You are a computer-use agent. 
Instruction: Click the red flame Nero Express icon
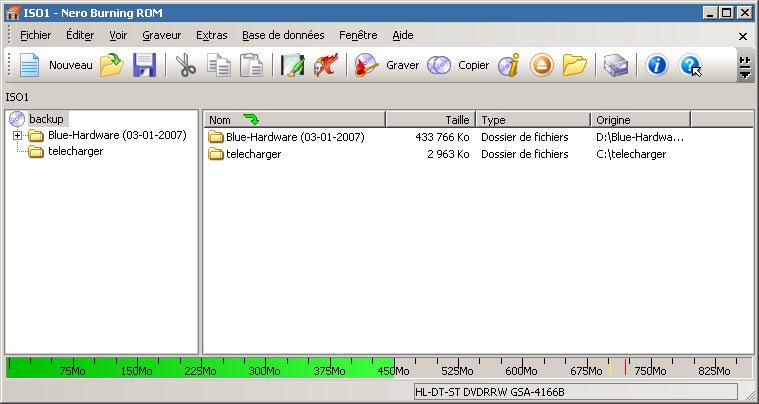tap(325, 65)
